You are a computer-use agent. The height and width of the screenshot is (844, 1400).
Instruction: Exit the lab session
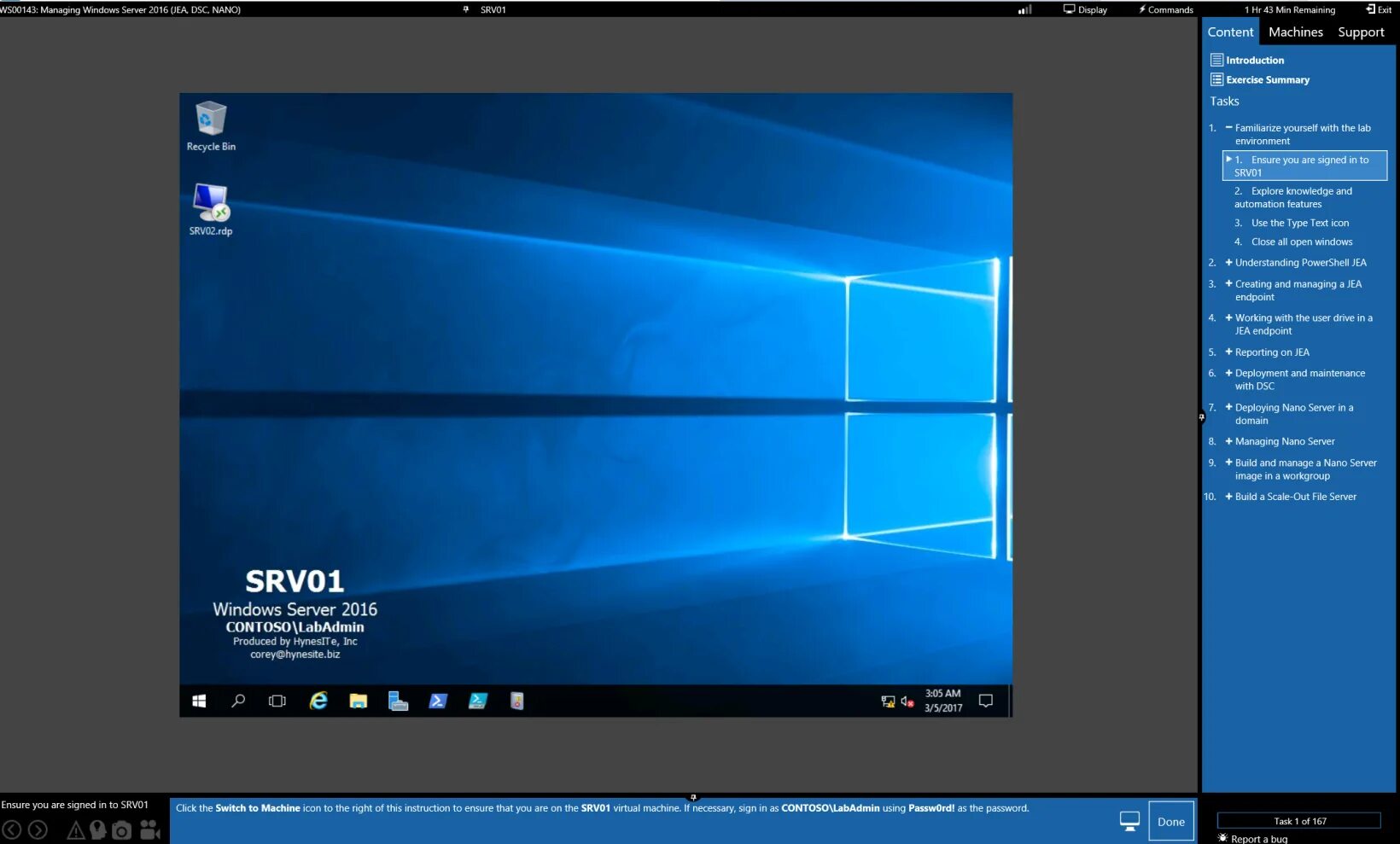(1379, 9)
